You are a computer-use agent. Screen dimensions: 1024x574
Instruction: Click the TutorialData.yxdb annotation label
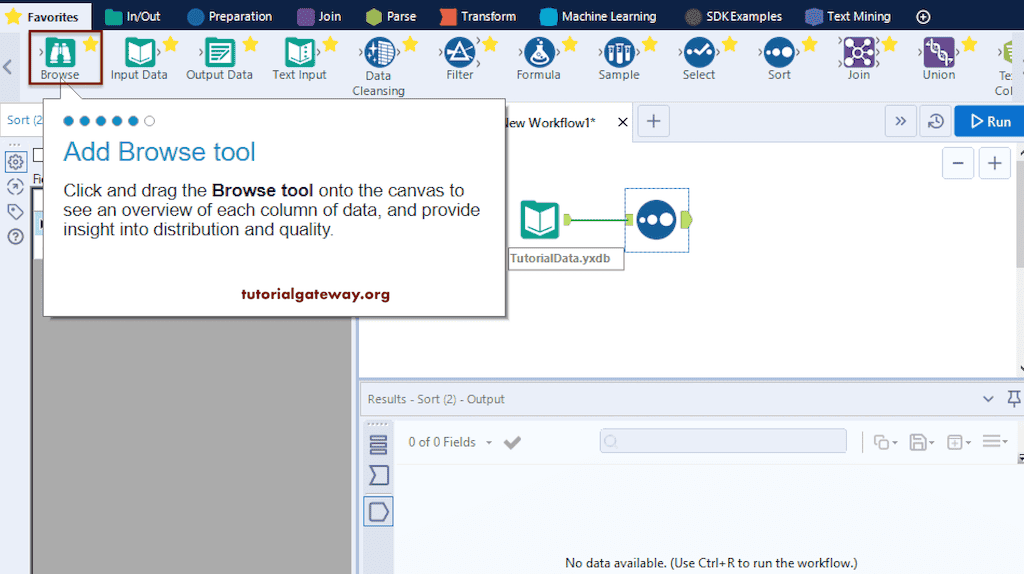pyautogui.click(x=566, y=259)
